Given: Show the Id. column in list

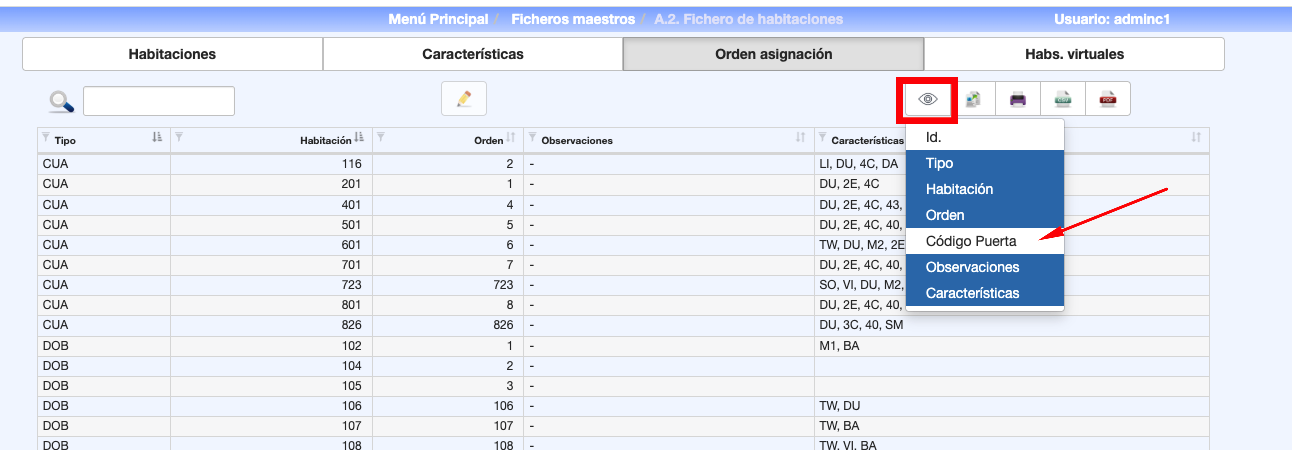Looking at the screenshot, I should pyautogui.click(x=933, y=137).
